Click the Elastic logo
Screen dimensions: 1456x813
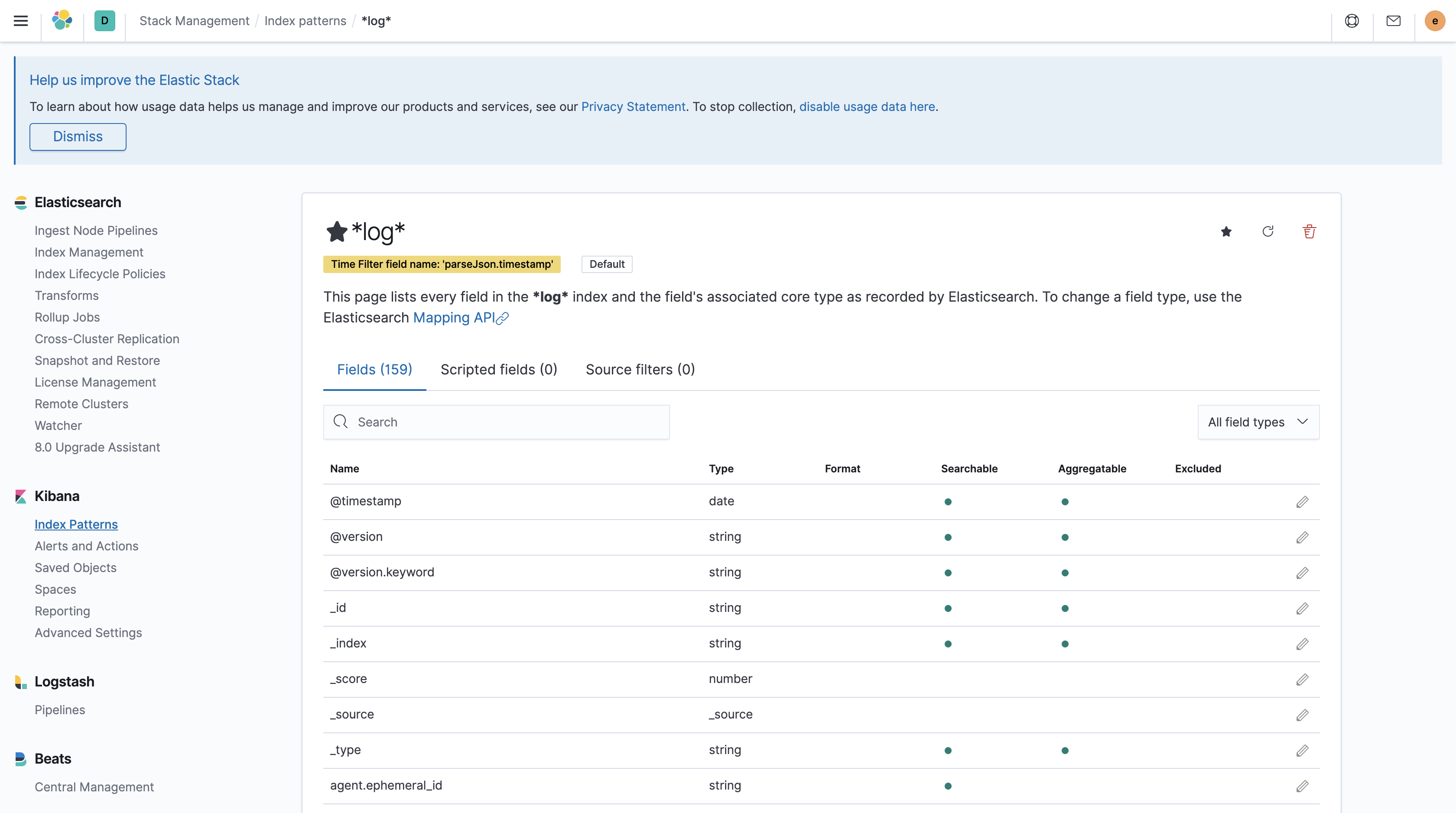[x=62, y=21]
